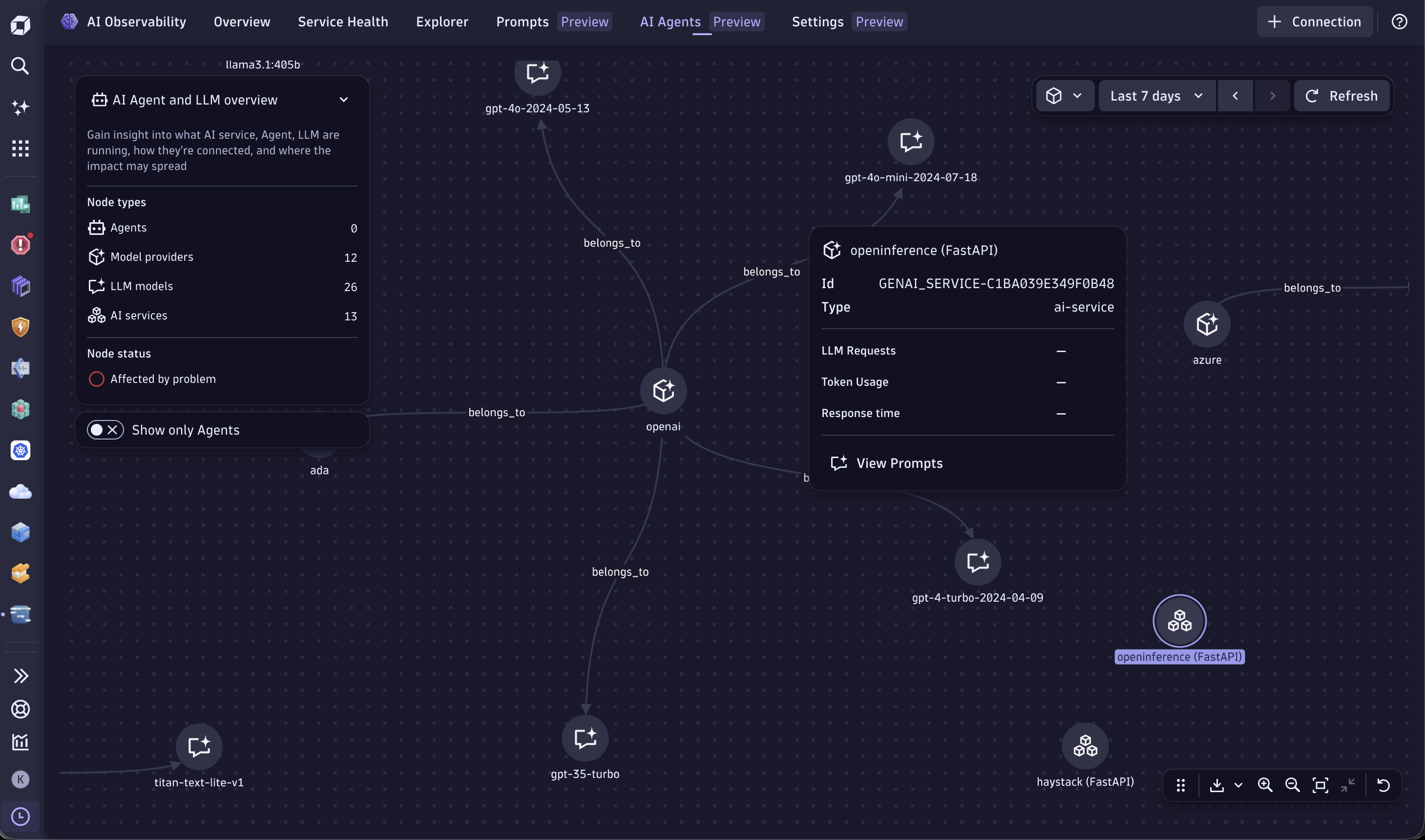The image size is (1425, 840).
Task: Open the Davis AI sparkle icon in sidebar
Action: (x=21, y=107)
